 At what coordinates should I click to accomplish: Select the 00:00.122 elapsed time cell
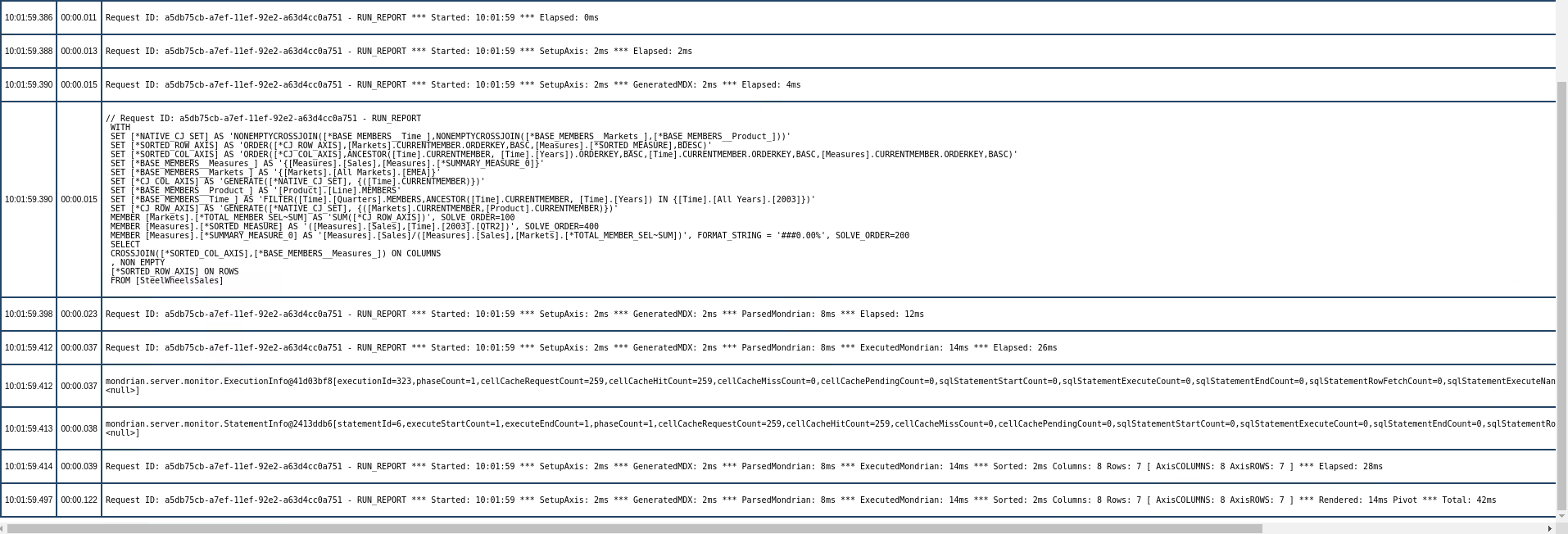tap(79, 500)
